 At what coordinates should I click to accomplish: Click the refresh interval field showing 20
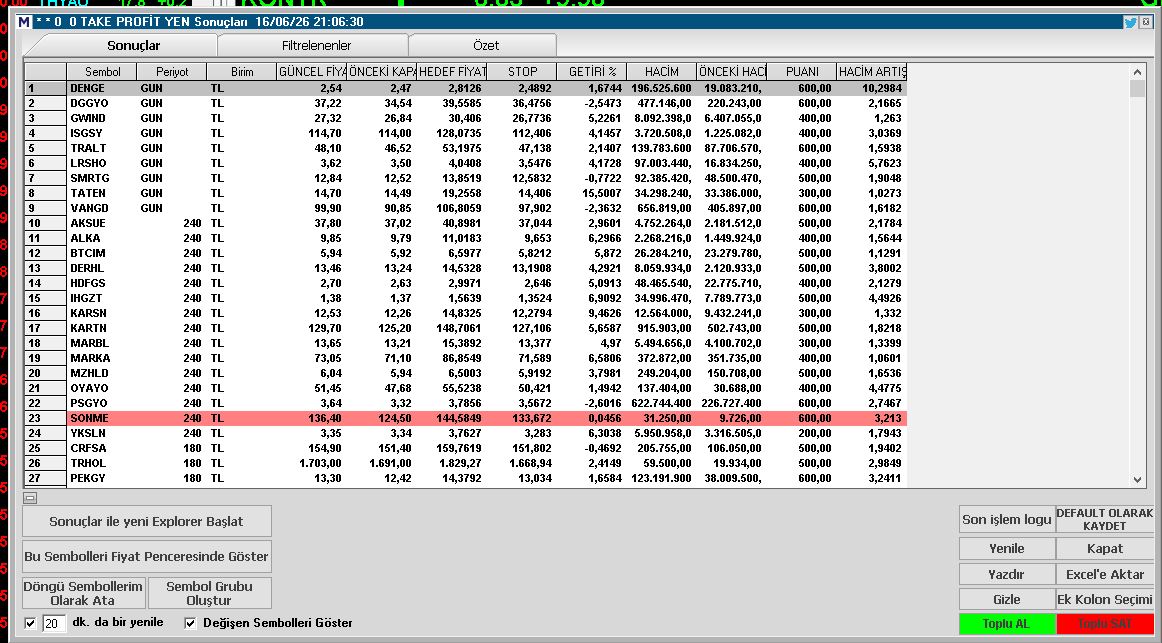(54, 623)
